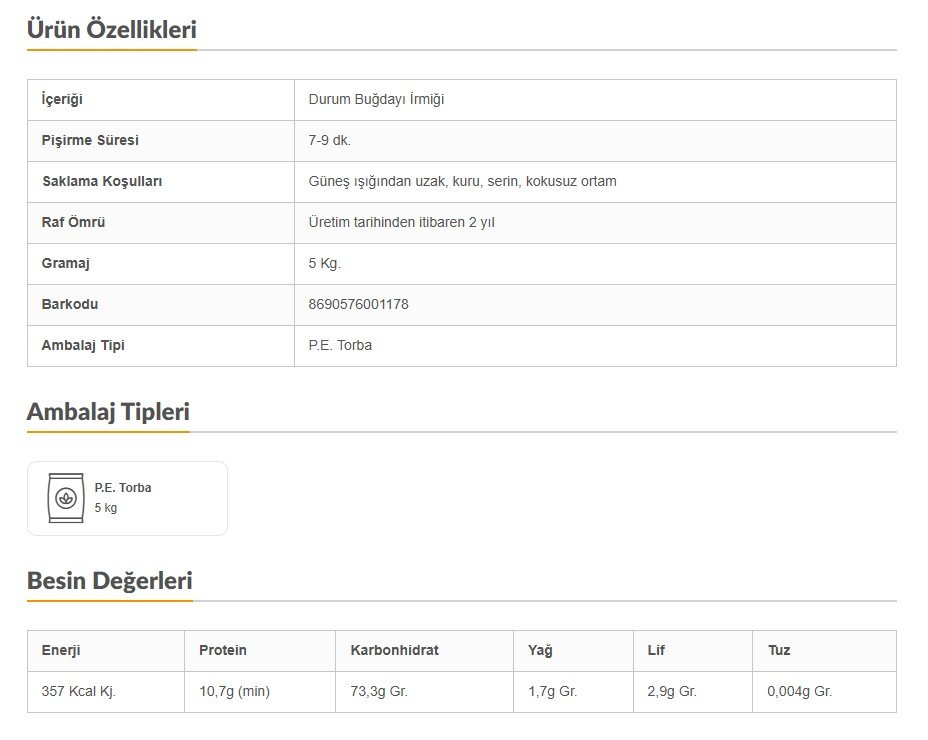928x740 pixels.
Task: Click the Ürün Özellikleri heading
Action: pyautogui.click(x=111, y=30)
